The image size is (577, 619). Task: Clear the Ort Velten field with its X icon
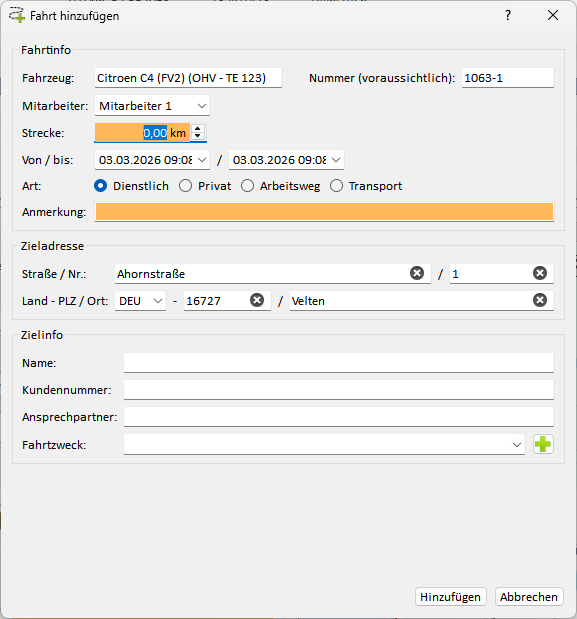pos(540,300)
